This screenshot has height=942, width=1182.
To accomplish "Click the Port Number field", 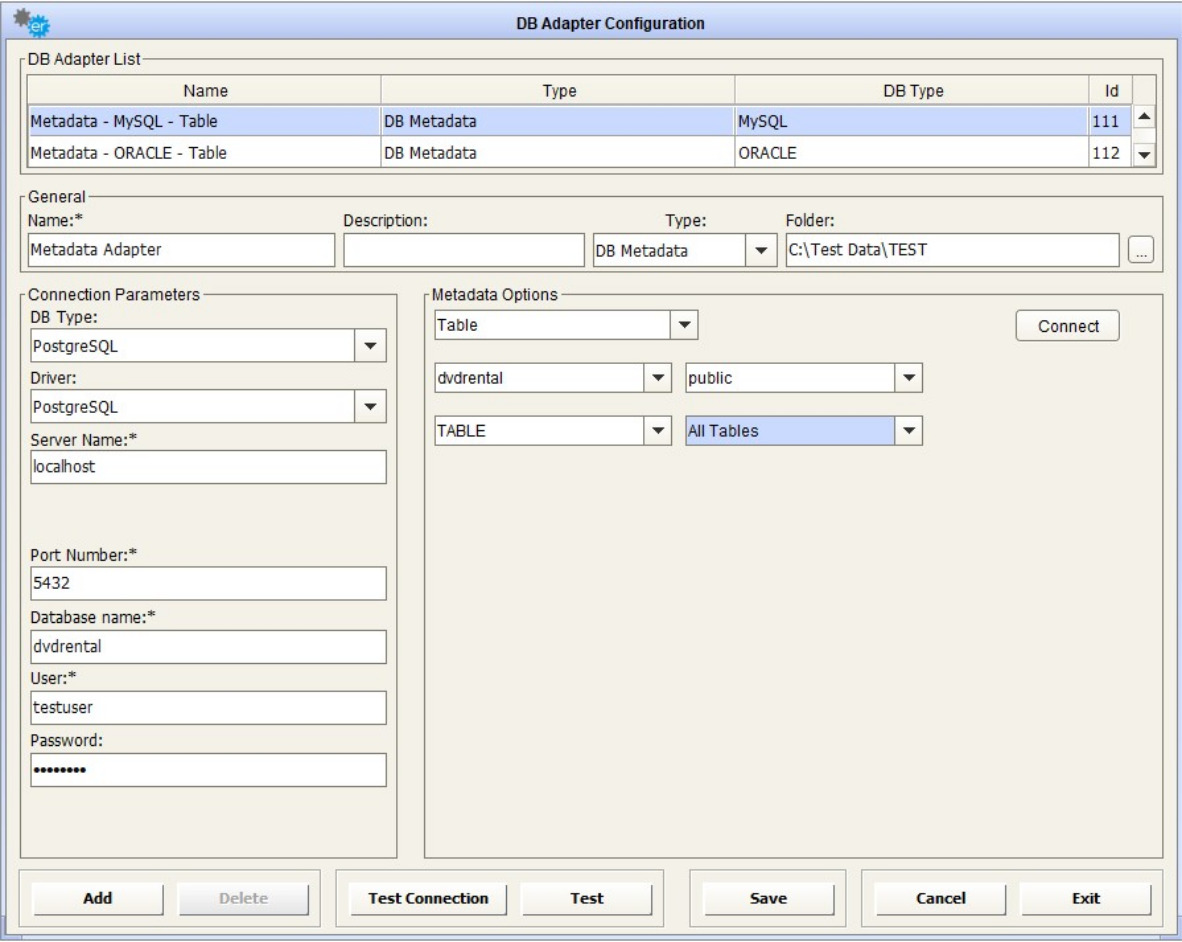I will pyautogui.click(x=208, y=584).
